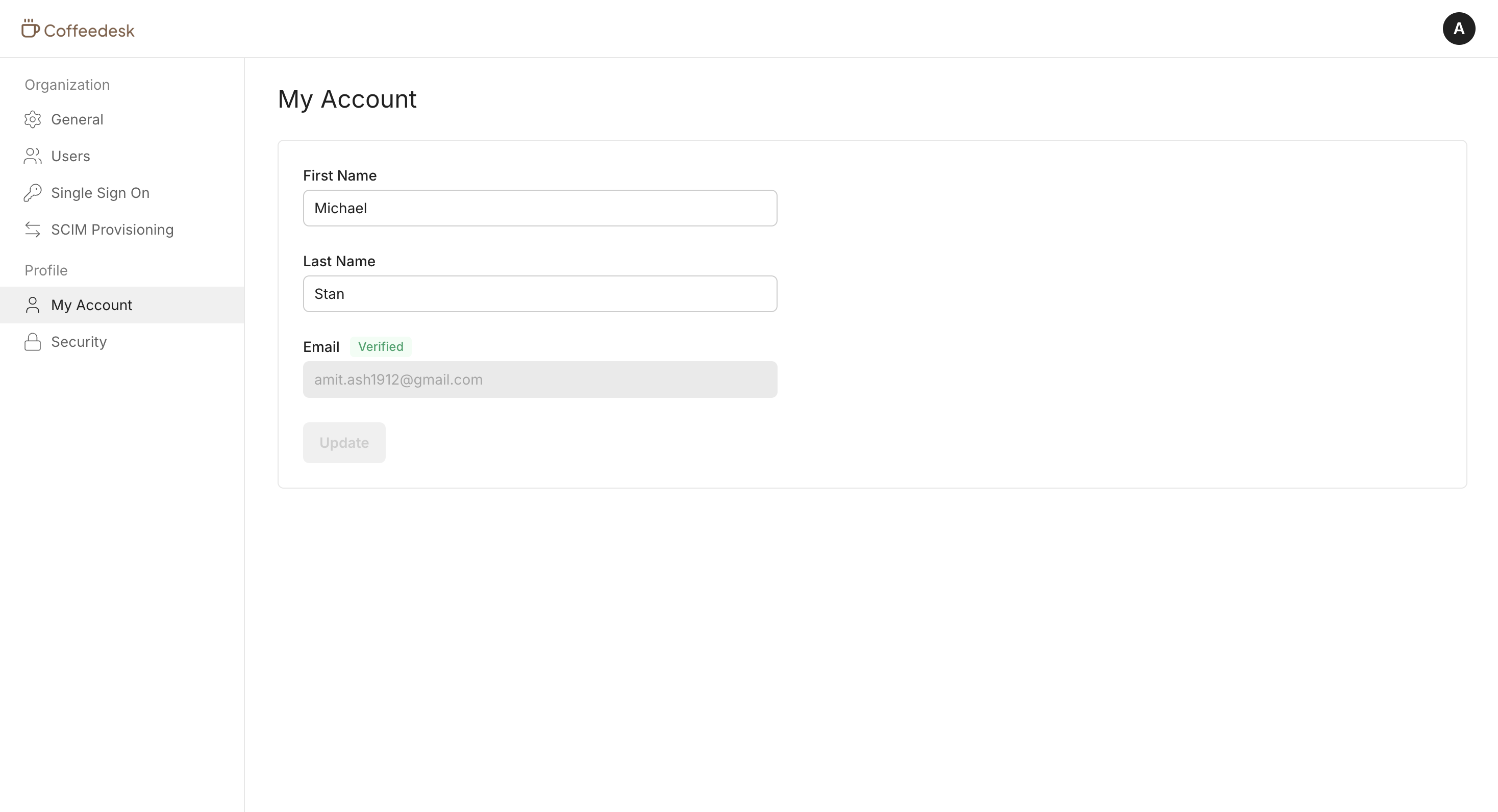Navigate to Single Sign On
This screenshot has width=1498, height=812.
click(100, 192)
